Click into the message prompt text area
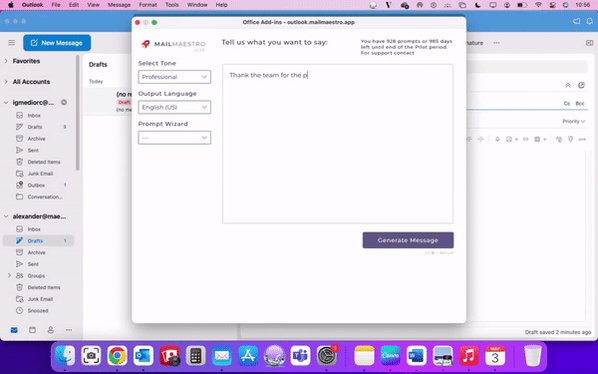This screenshot has height=374, width=598. point(338,144)
